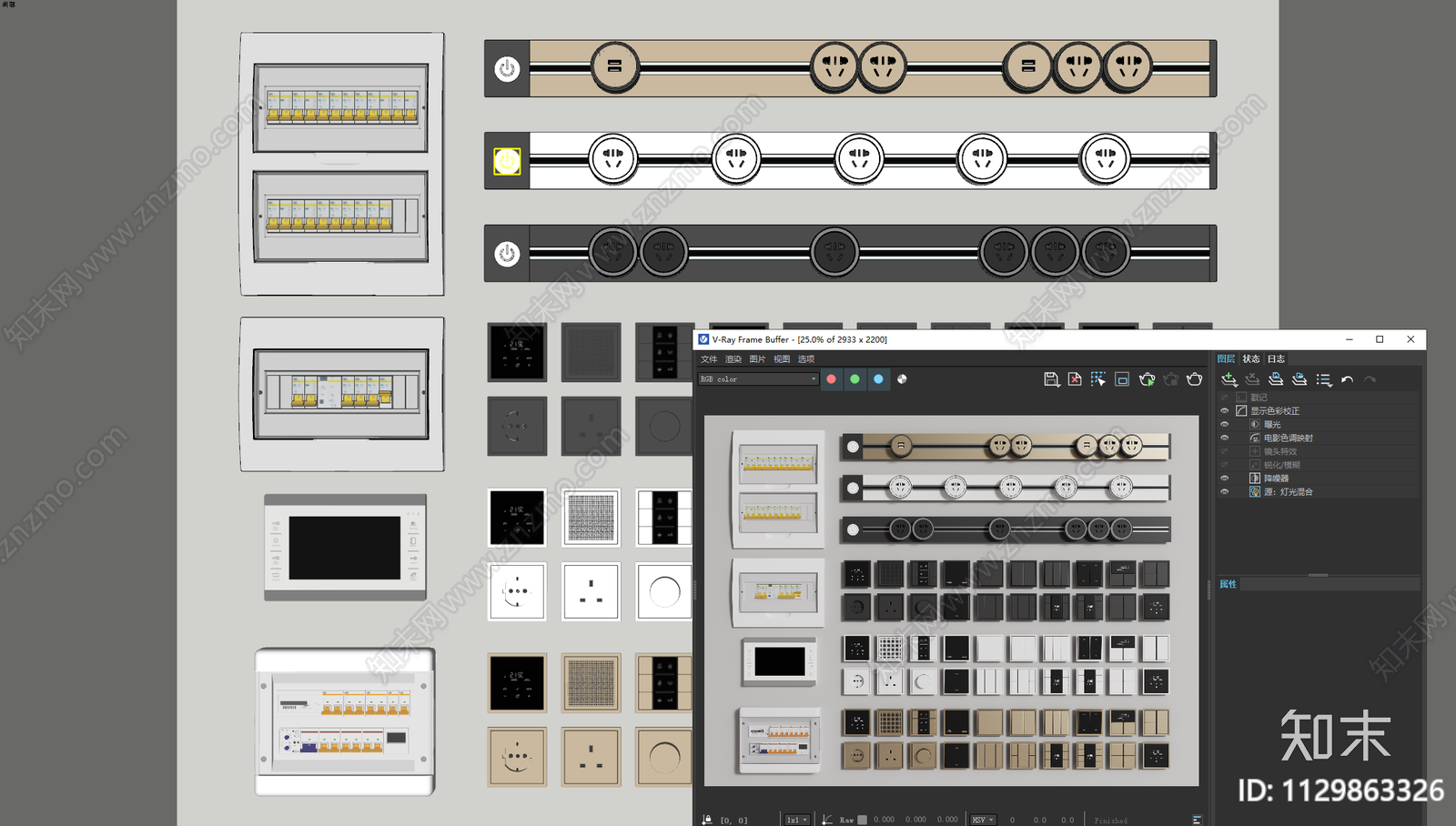Screen dimensions: 1456x826
Task: Click the 镜头特效 layer name
Action: point(1280,451)
